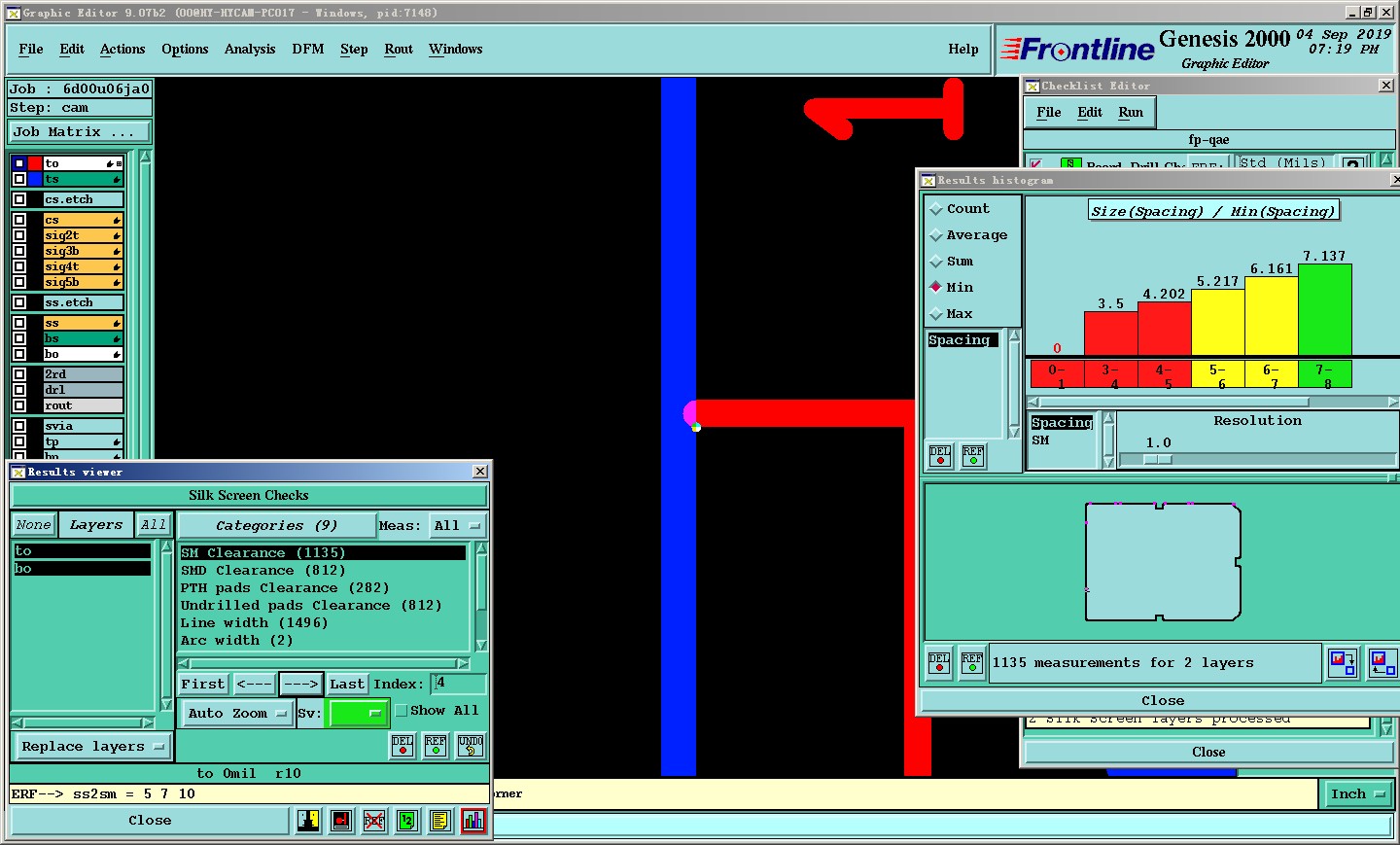Open the Edit menu in Checklist Editor
The image size is (1400, 845).
tap(1090, 112)
